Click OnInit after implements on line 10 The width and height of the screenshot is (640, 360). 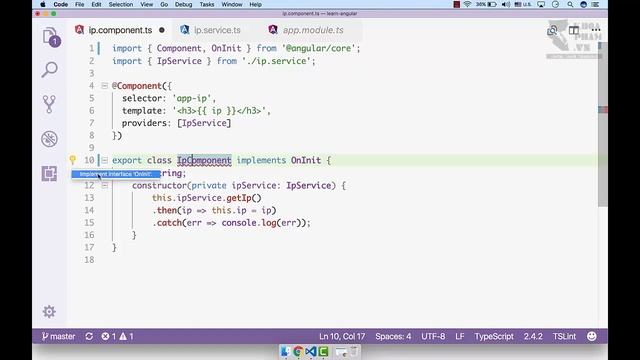tap(306, 160)
